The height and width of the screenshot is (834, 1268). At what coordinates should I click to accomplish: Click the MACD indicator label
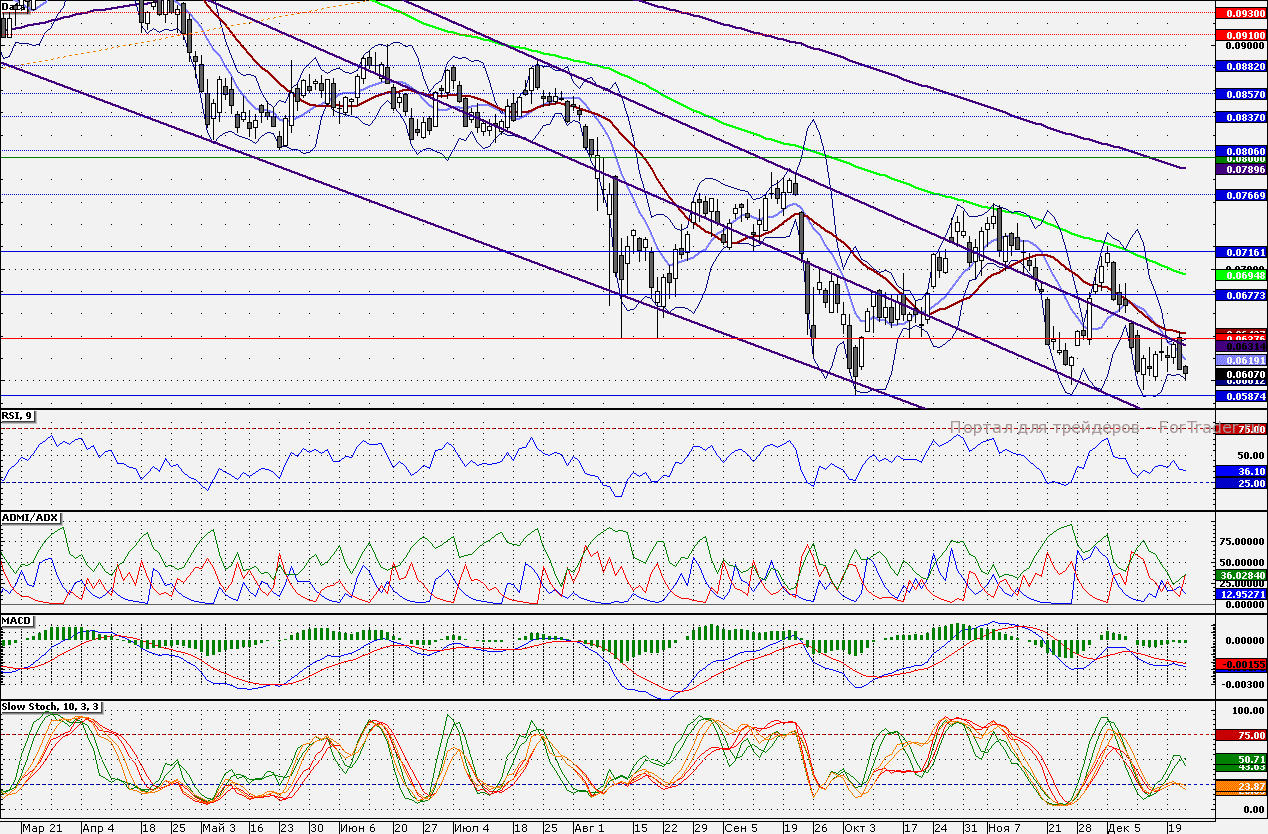tap(18, 621)
